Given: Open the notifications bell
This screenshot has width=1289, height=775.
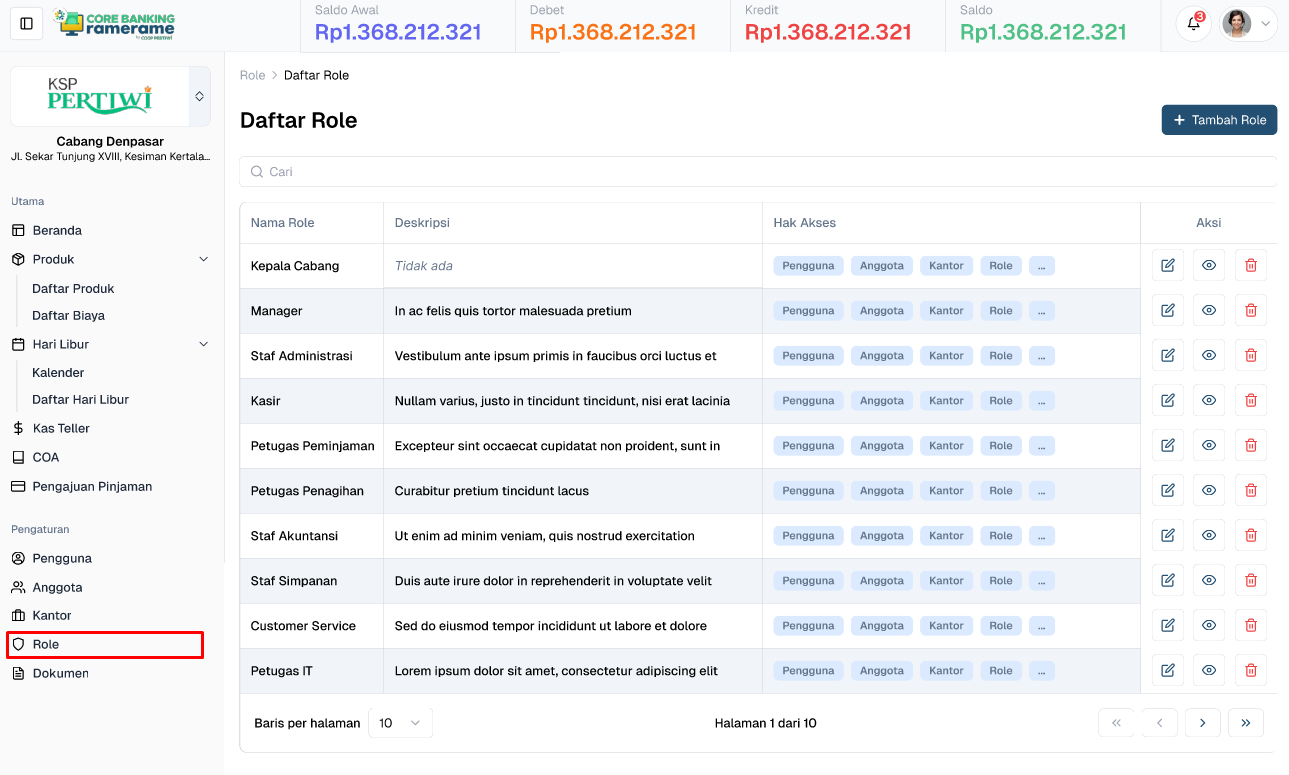Looking at the screenshot, I should pos(1194,22).
